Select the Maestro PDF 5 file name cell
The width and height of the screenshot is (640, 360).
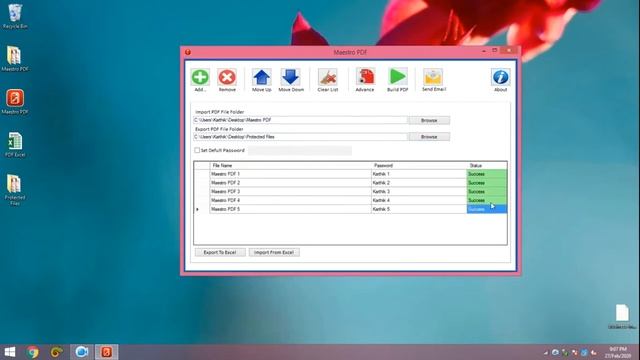pos(291,209)
